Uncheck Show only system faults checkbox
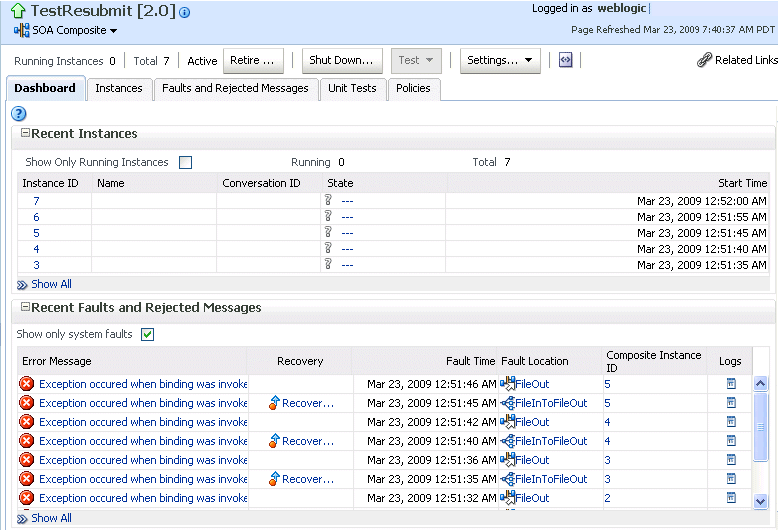This screenshot has width=778, height=530. (x=147, y=334)
